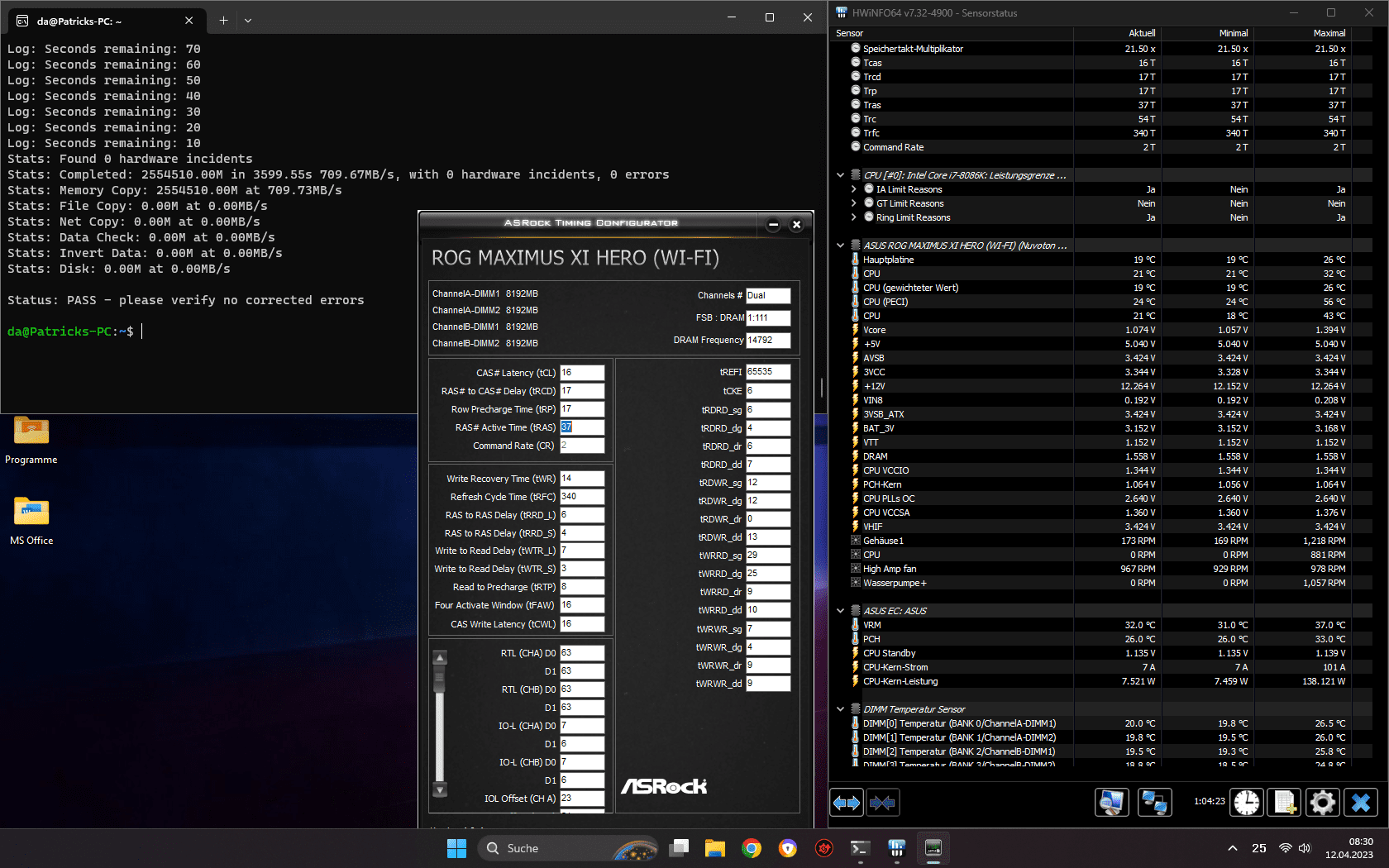Open Google Chrome from the taskbar
This screenshot has width=1389, height=868.
[751, 848]
